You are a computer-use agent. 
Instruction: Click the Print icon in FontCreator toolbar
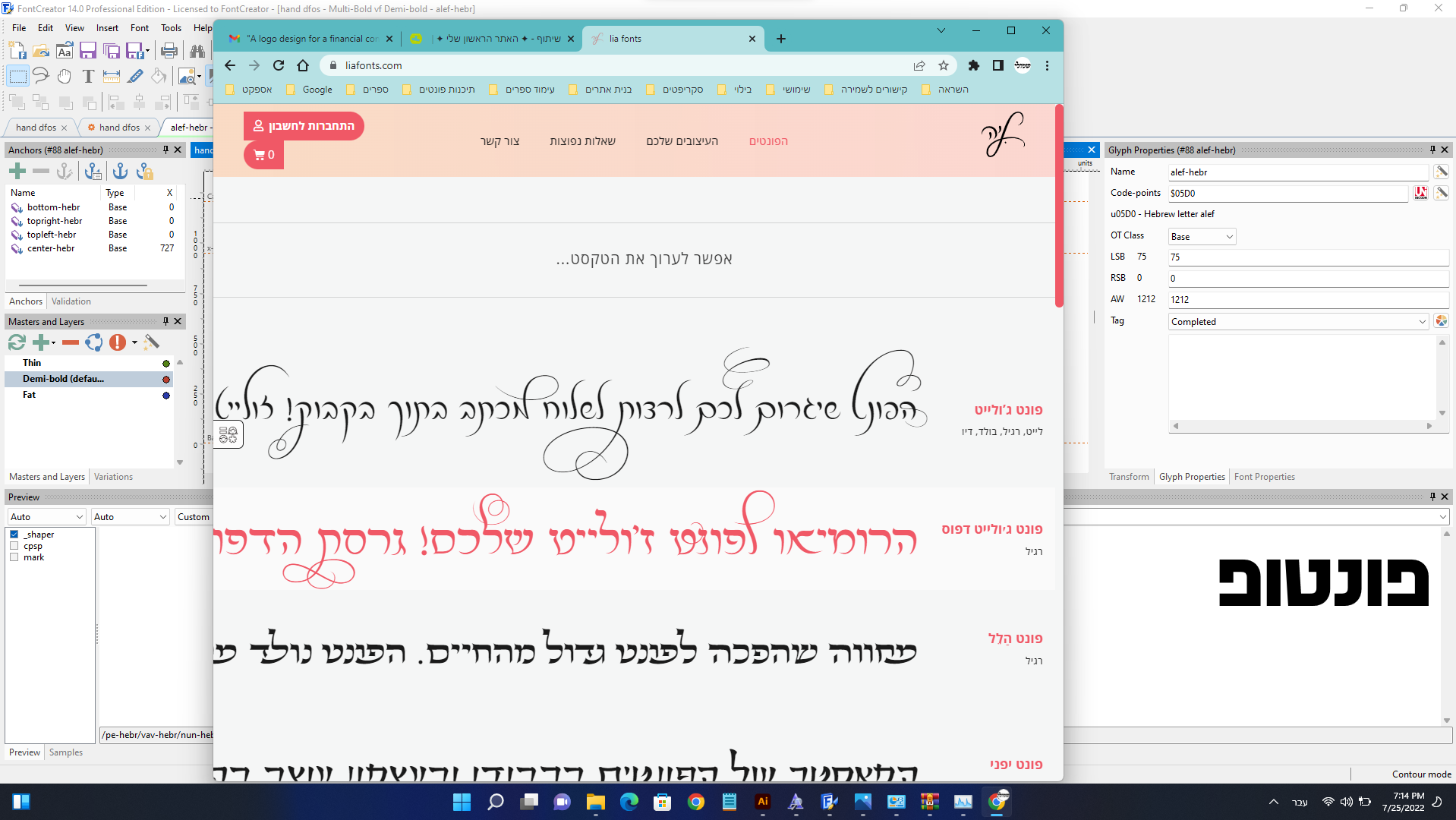[x=169, y=51]
